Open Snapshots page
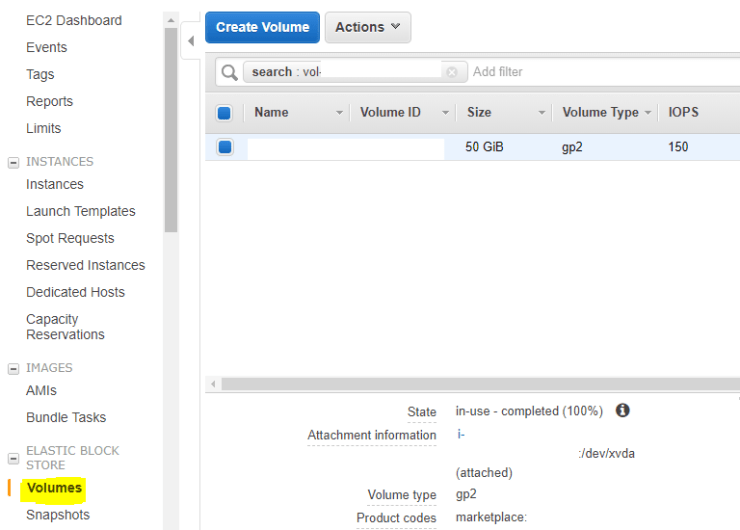The image size is (740, 530). pos(58,515)
